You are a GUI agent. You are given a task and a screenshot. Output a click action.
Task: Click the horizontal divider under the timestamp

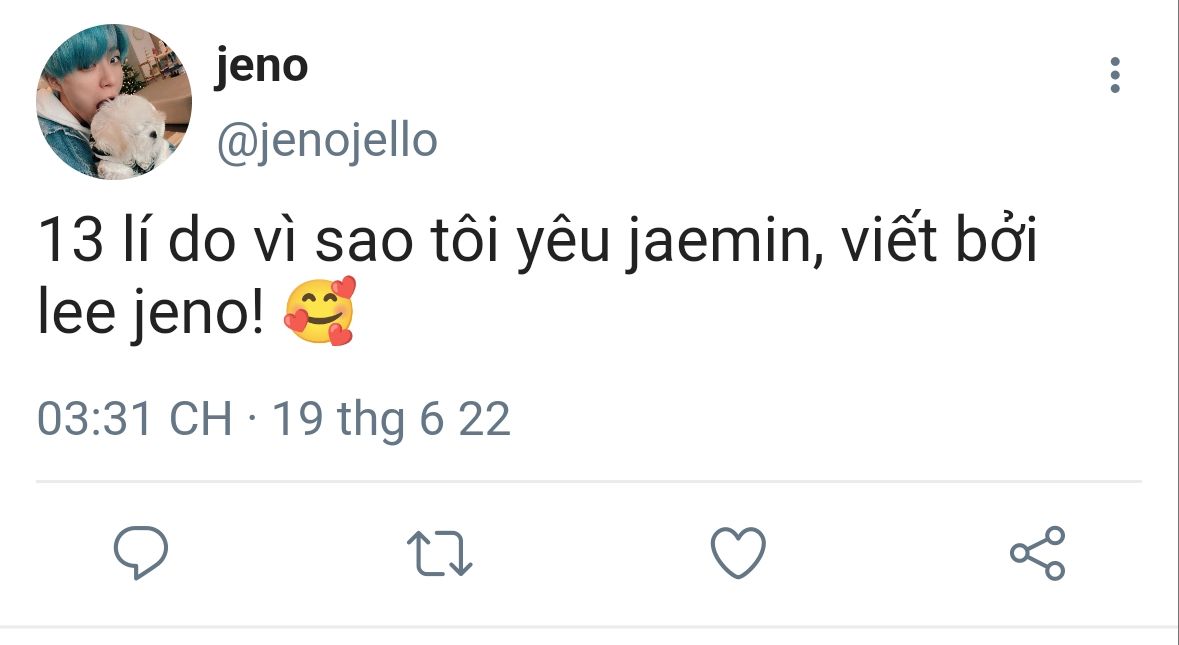[589, 481]
